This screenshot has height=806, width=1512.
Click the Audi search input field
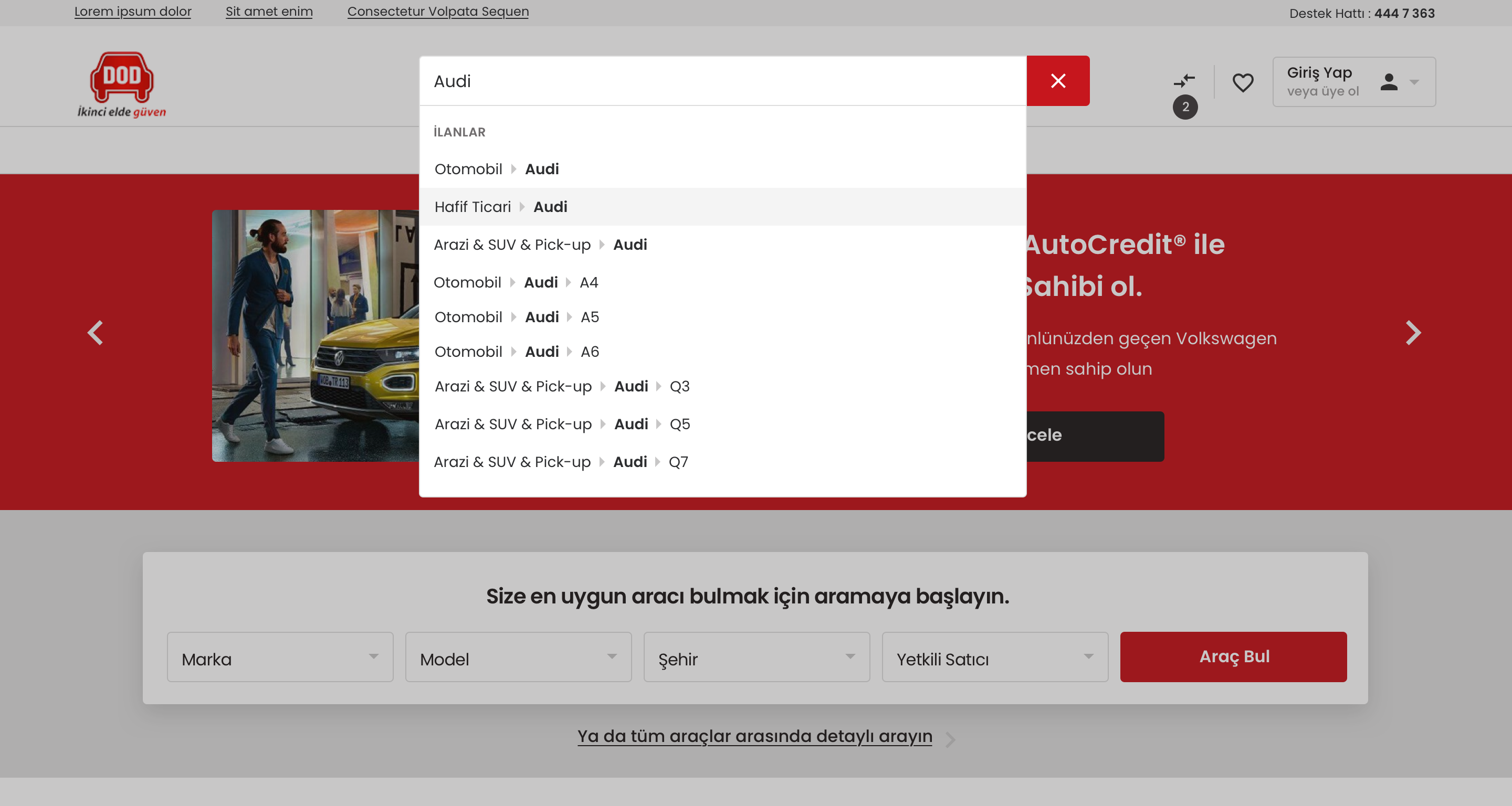click(723, 81)
